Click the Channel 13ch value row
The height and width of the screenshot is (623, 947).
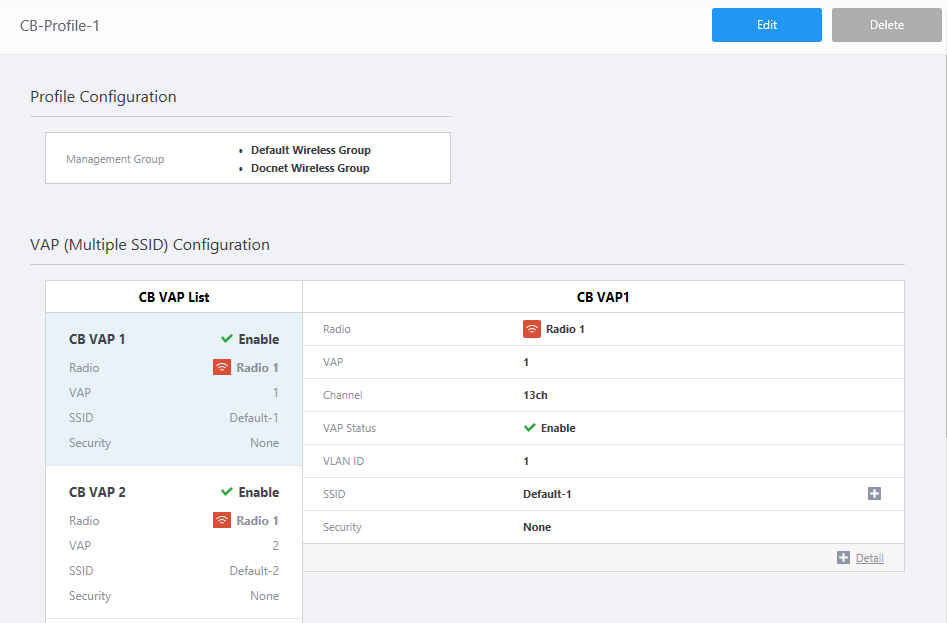click(603, 395)
